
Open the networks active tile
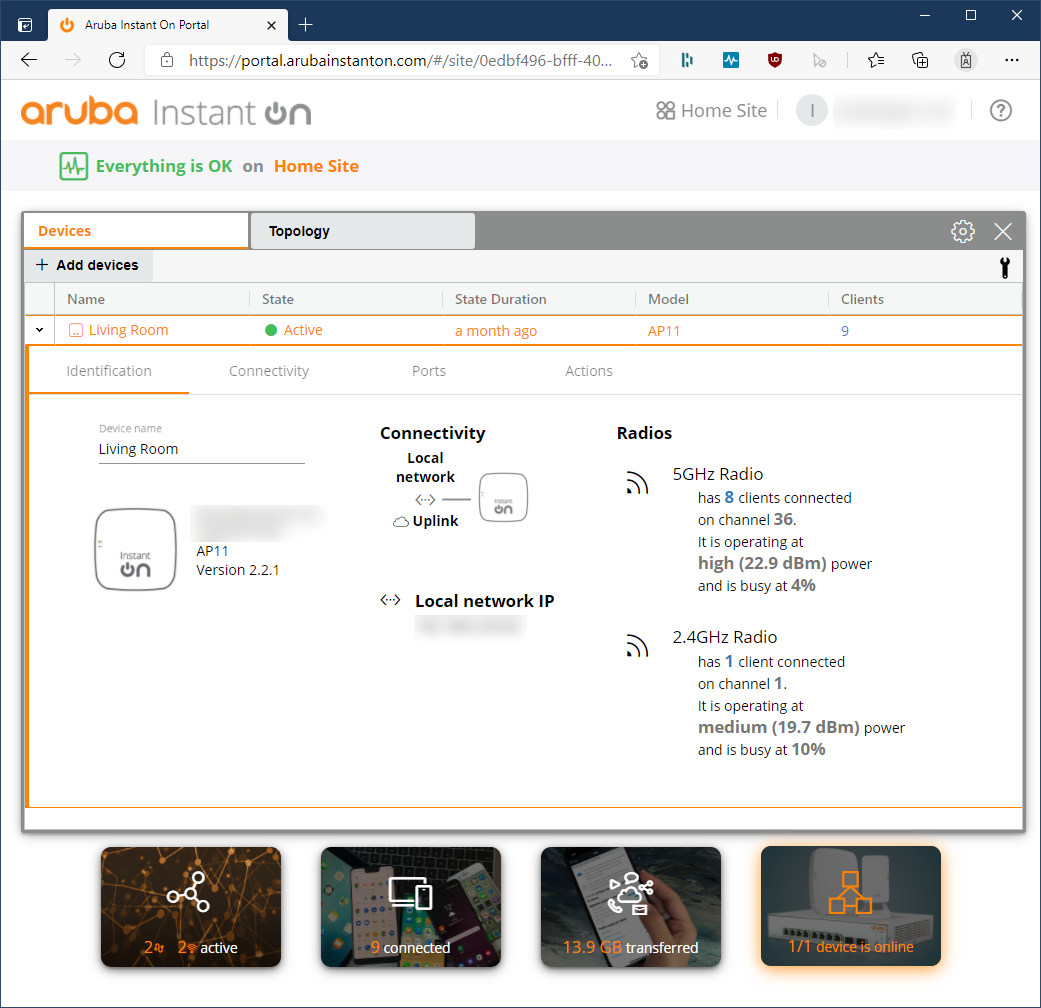coord(191,906)
